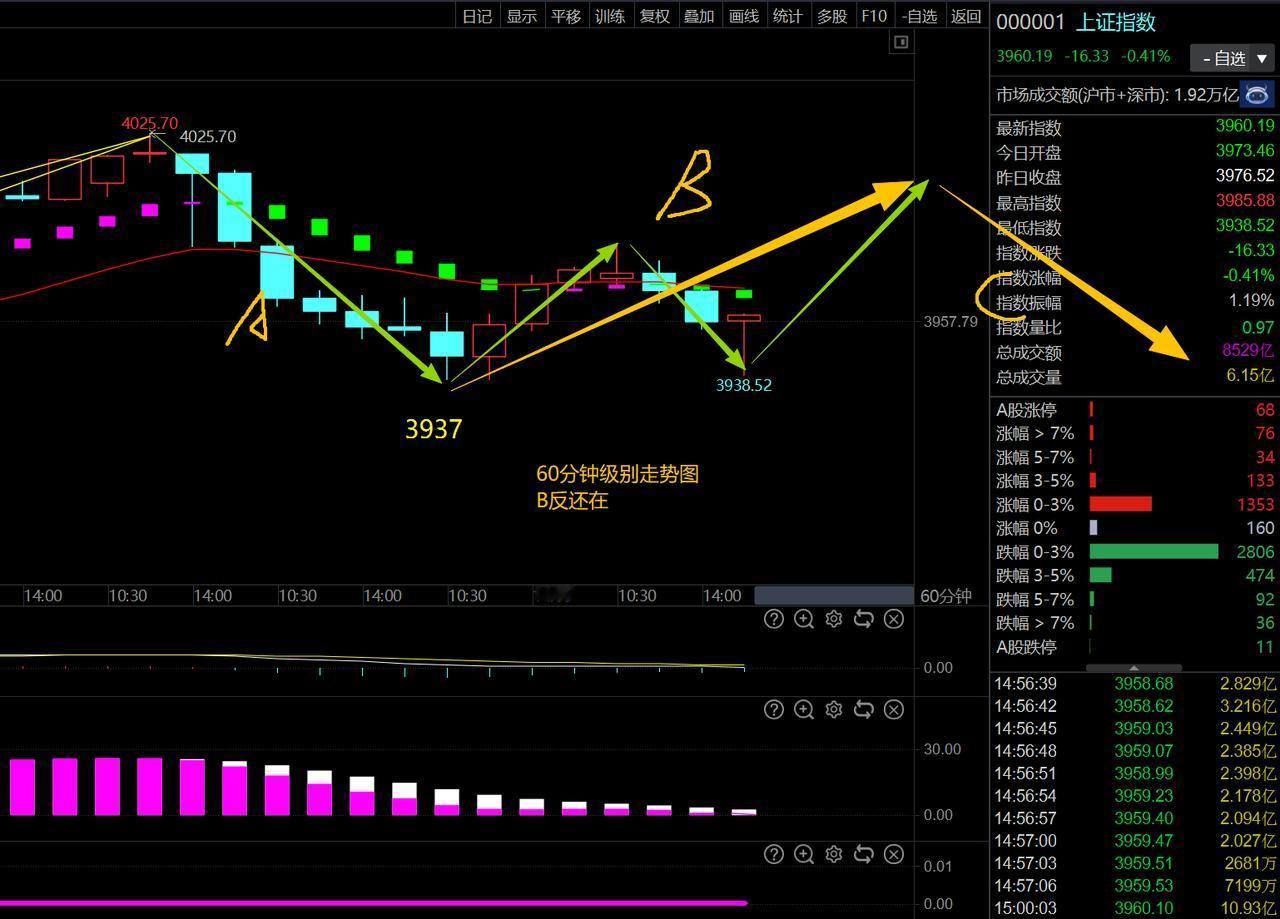Click the 14:56:39 tick row
Image resolution: width=1280 pixels, height=919 pixels.
pyautogui.click(x=1135, y=684)
